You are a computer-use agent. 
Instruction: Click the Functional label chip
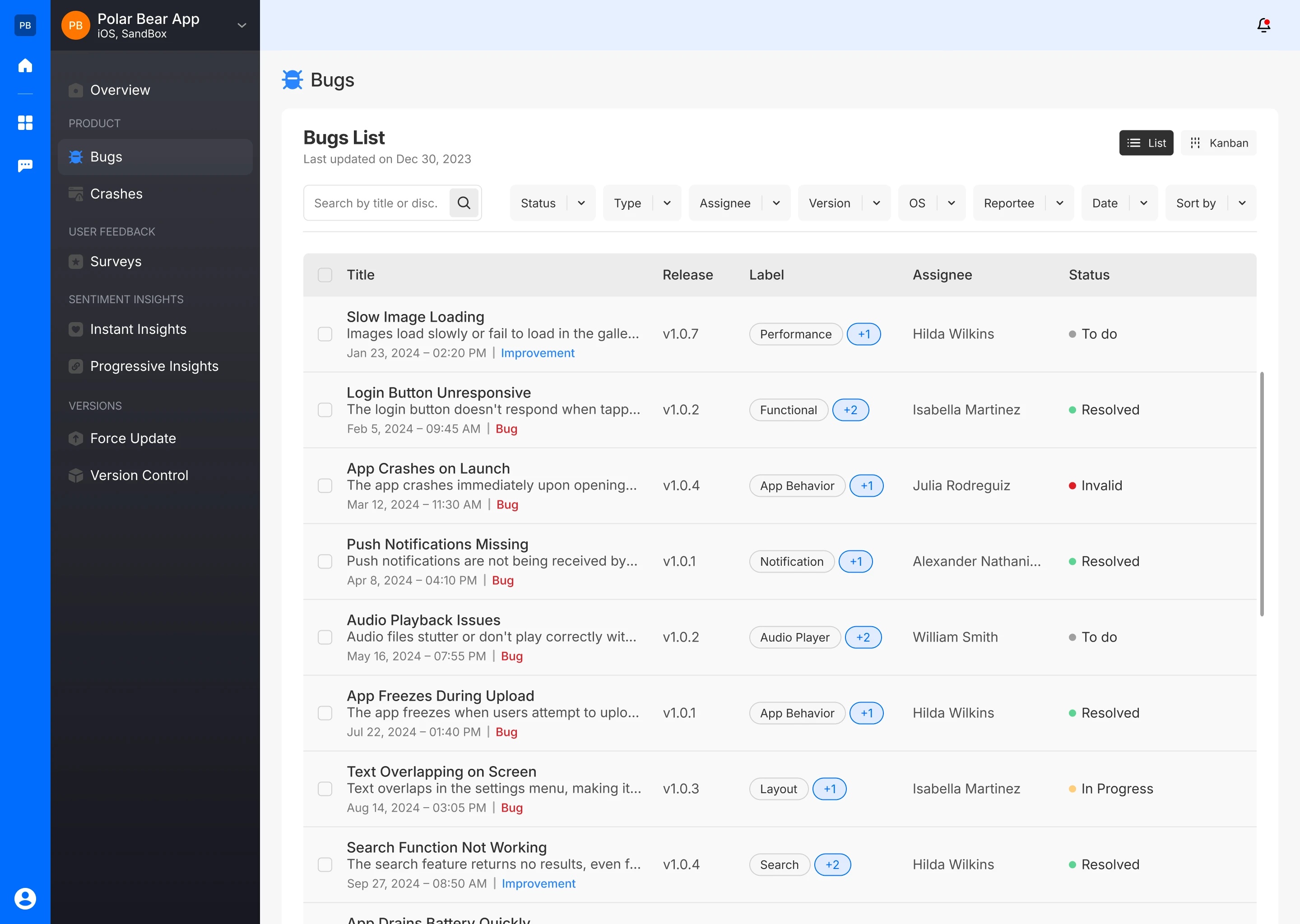[788, 410]
